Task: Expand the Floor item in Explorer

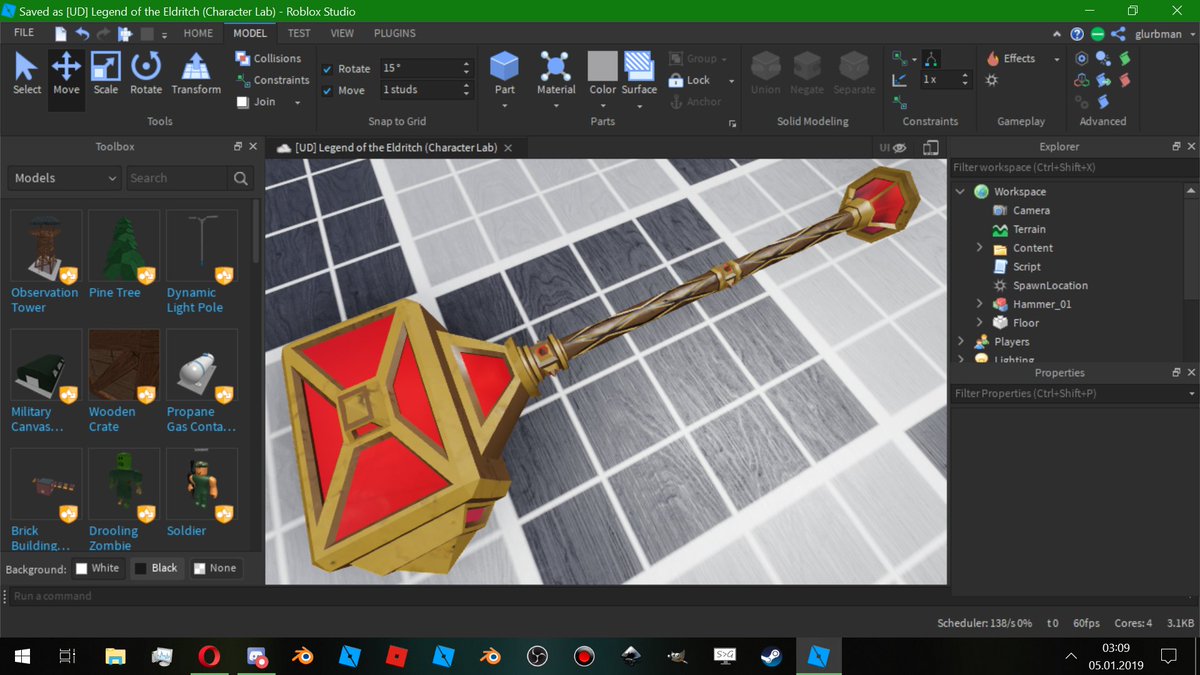Action: coord(980,323)
